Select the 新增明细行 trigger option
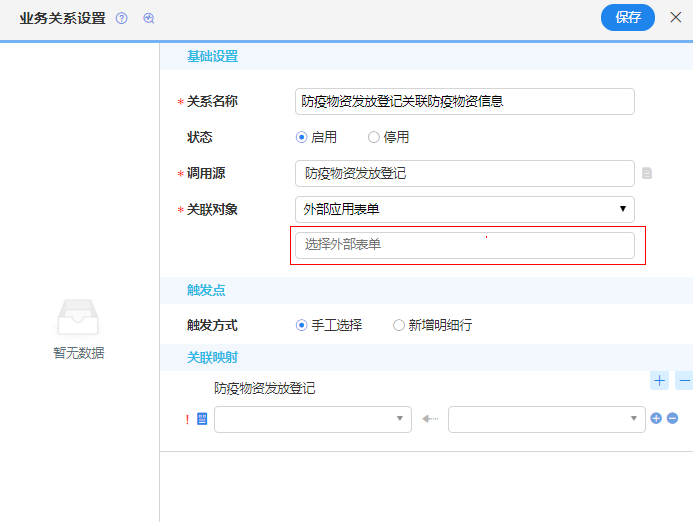 tap(399, 325)
